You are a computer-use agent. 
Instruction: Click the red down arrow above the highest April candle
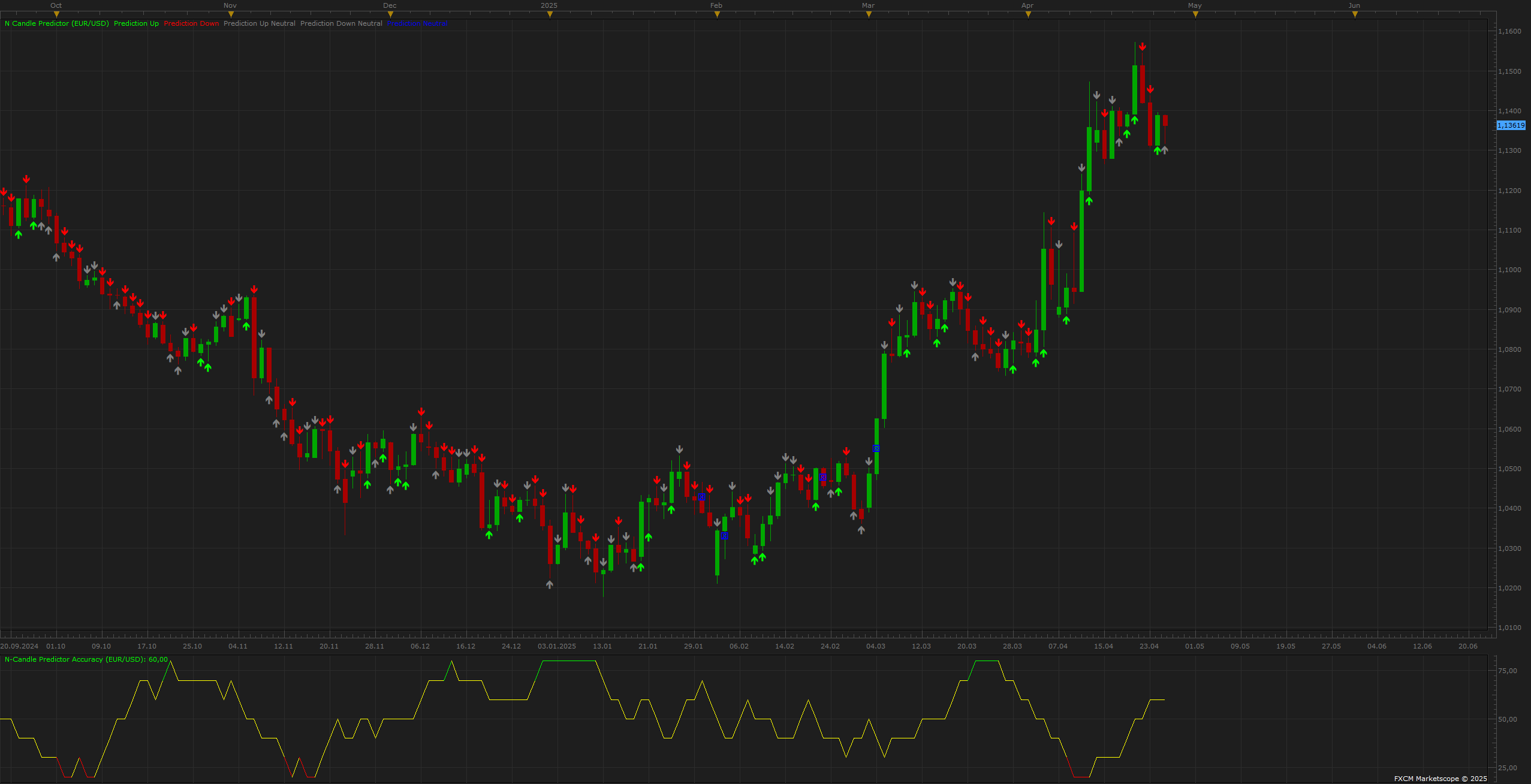tap(1143, 47)
